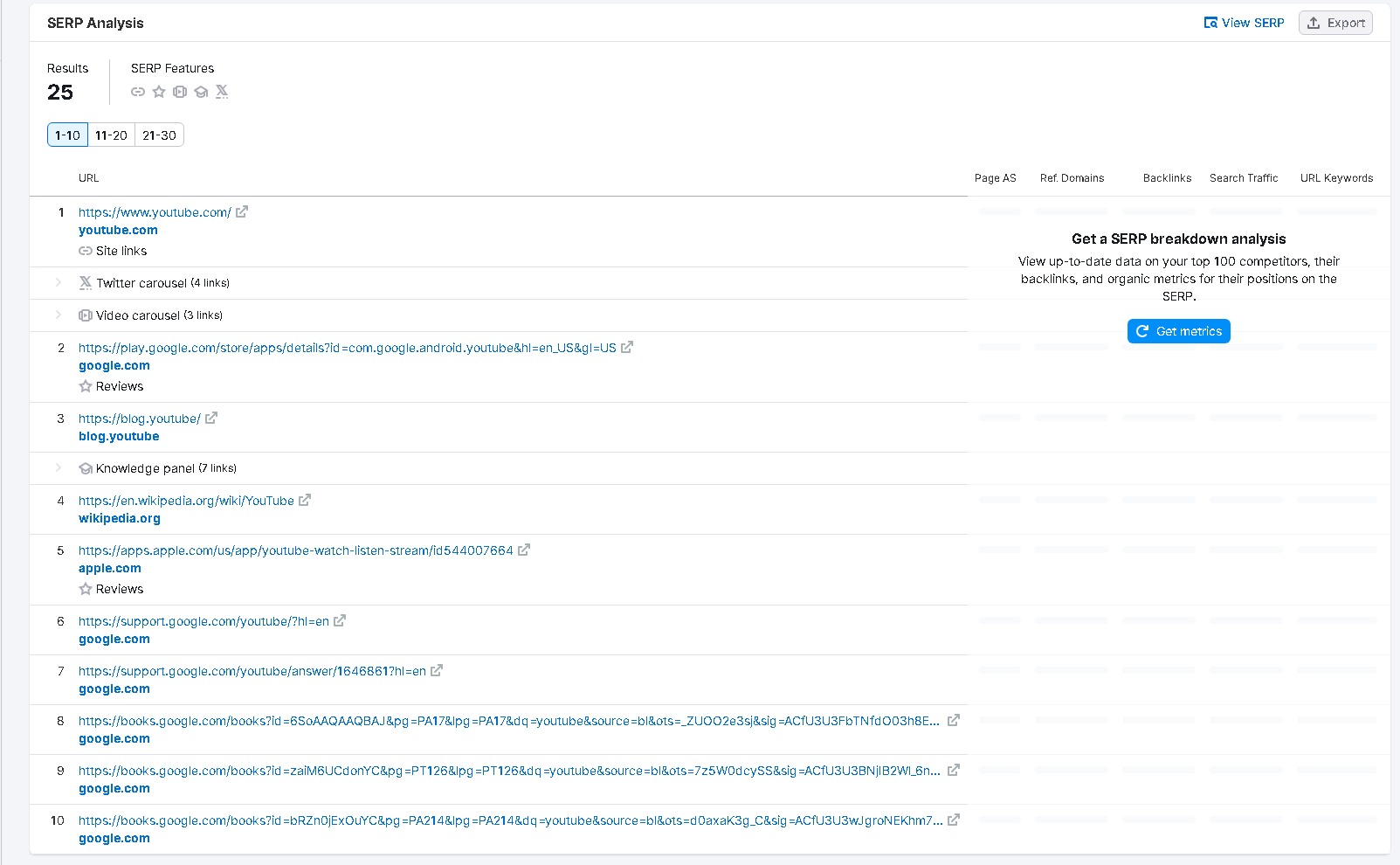Click the Backlinks column header

coord(1168,178)
